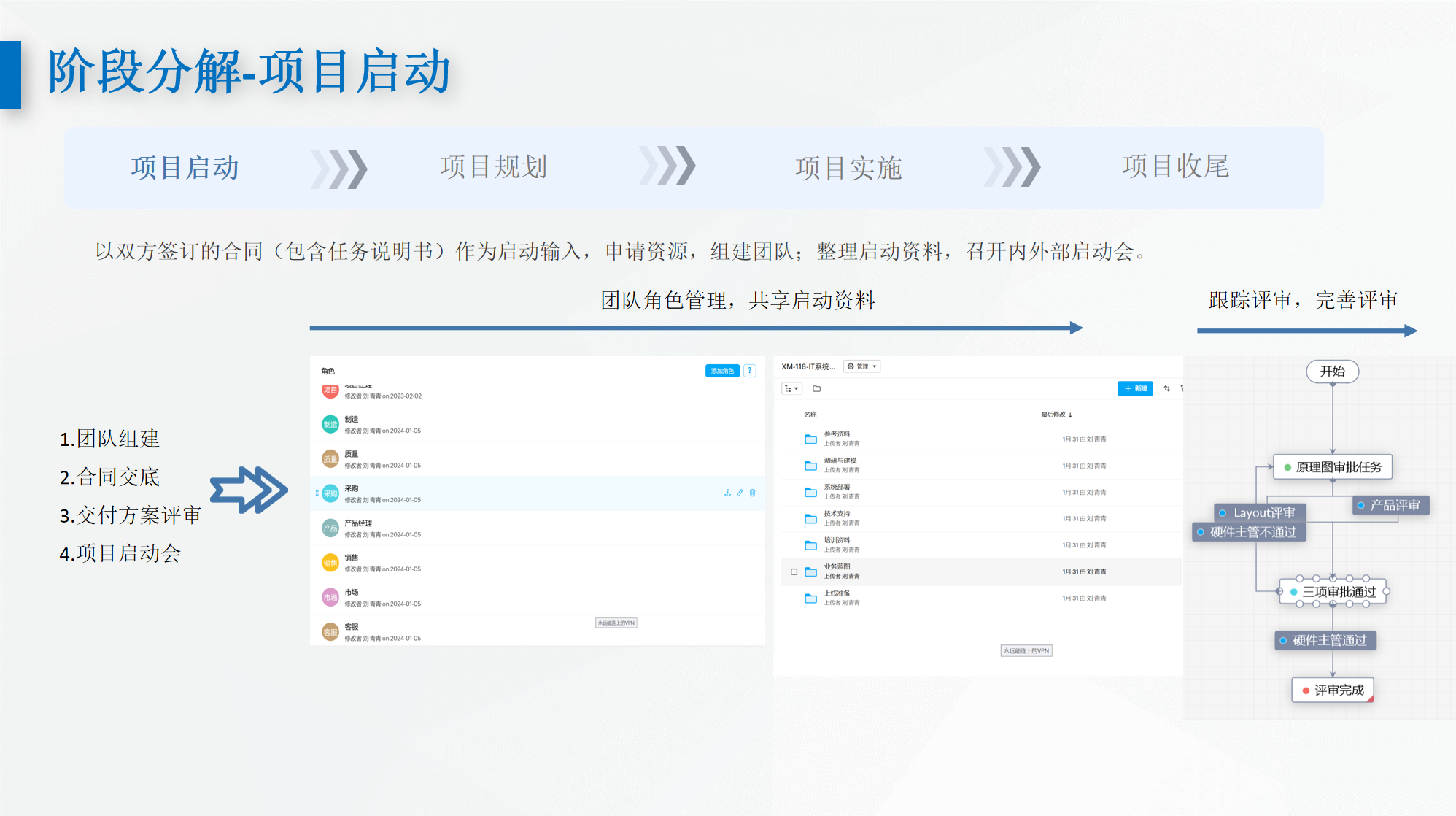Open the 管理 dropdown menu

(862, 366)
